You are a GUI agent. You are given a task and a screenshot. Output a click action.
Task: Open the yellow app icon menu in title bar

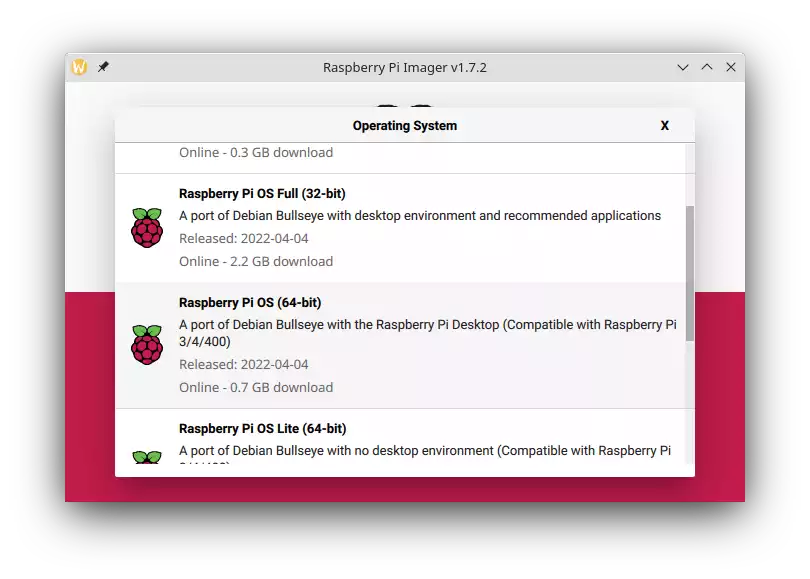point(80,67)
